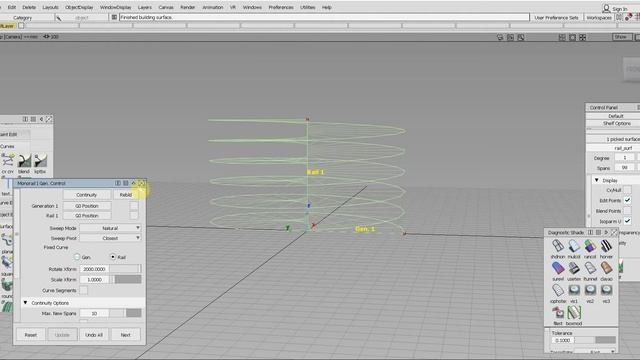640x360 pixels.
Task: Choose the purple surface evaluation shader
Action: coord(558,268)
